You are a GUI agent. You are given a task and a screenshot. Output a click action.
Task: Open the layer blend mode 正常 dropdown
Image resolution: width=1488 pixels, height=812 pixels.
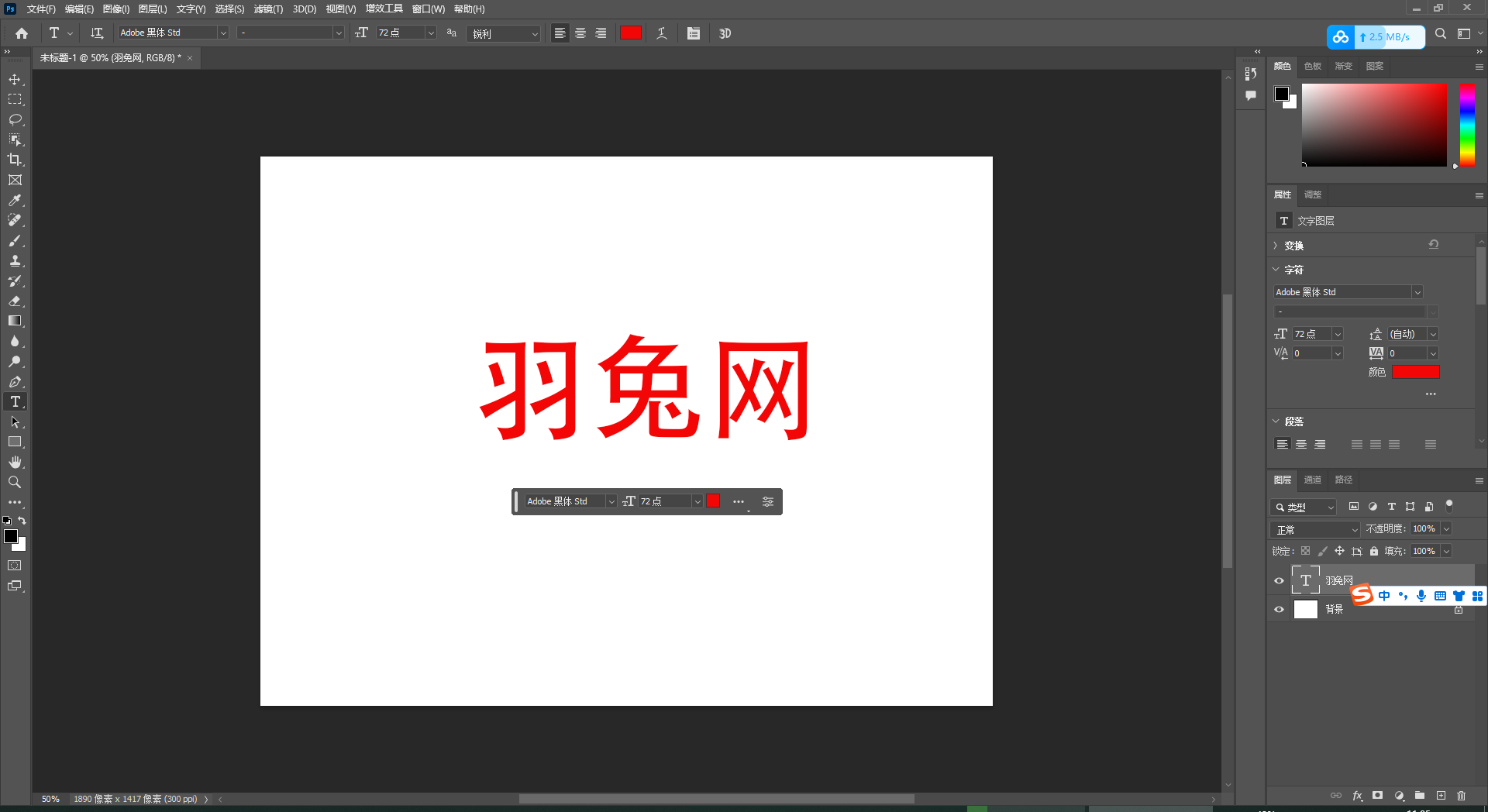point(1315,529)
